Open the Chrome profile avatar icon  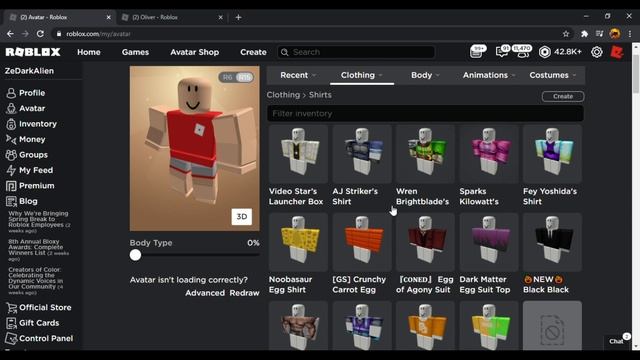[x=615, y=34]
